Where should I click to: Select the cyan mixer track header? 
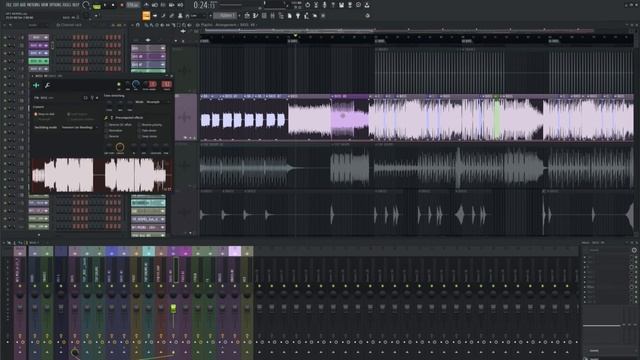pyautogui.click(x=149, y=252)
